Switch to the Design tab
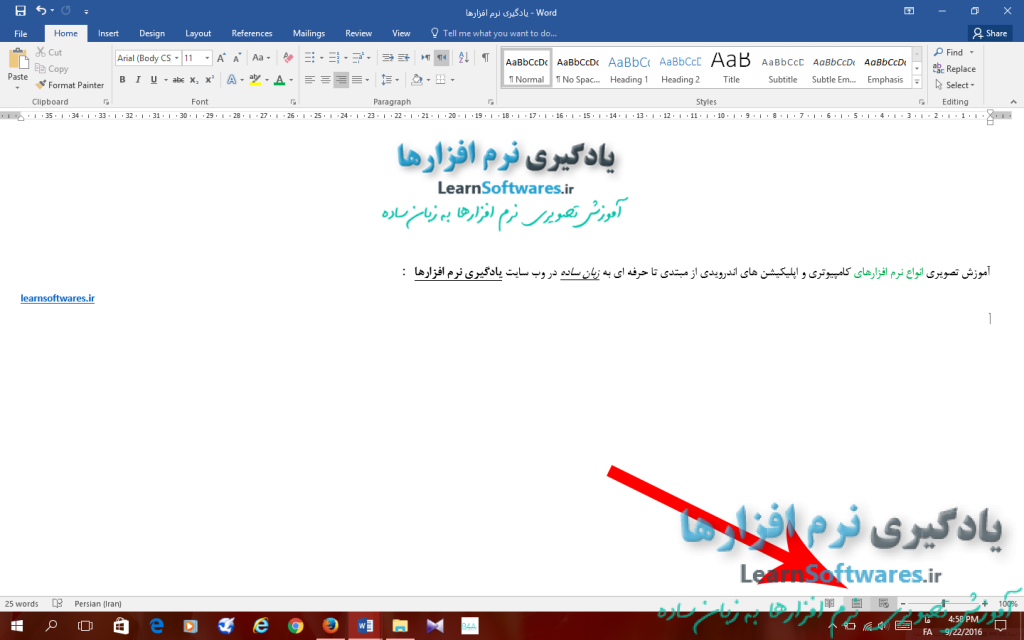1024x640 pixels. click(152, 33)
